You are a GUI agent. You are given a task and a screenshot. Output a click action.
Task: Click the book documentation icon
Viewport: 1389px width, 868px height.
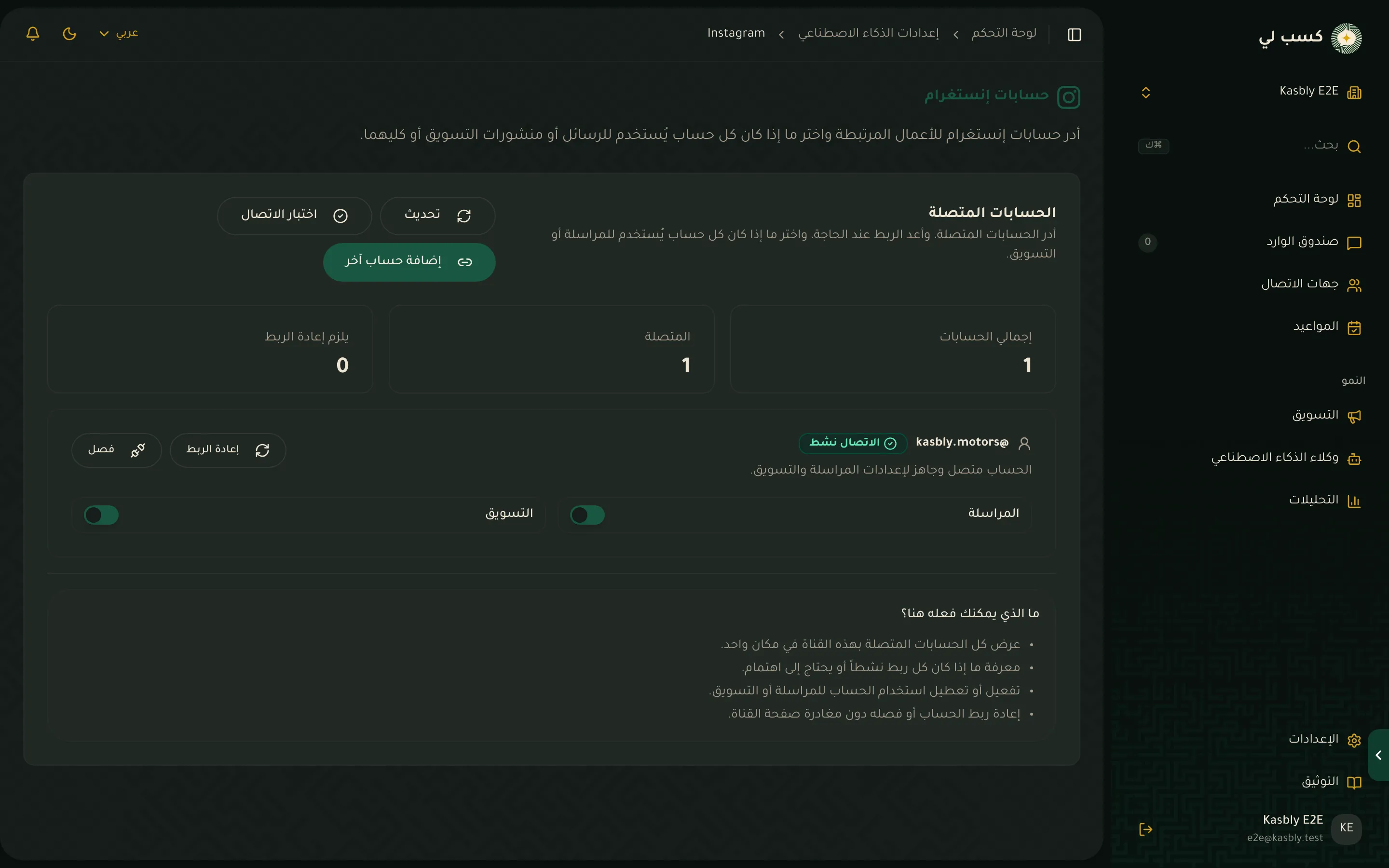tap(1354, 783)
